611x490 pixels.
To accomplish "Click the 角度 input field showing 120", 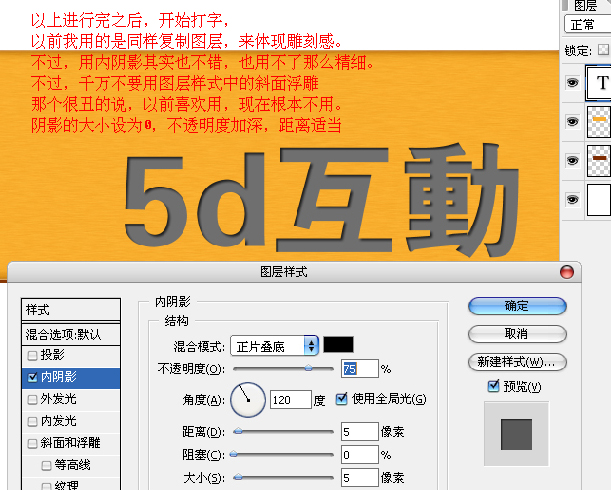I will [291, 400].
